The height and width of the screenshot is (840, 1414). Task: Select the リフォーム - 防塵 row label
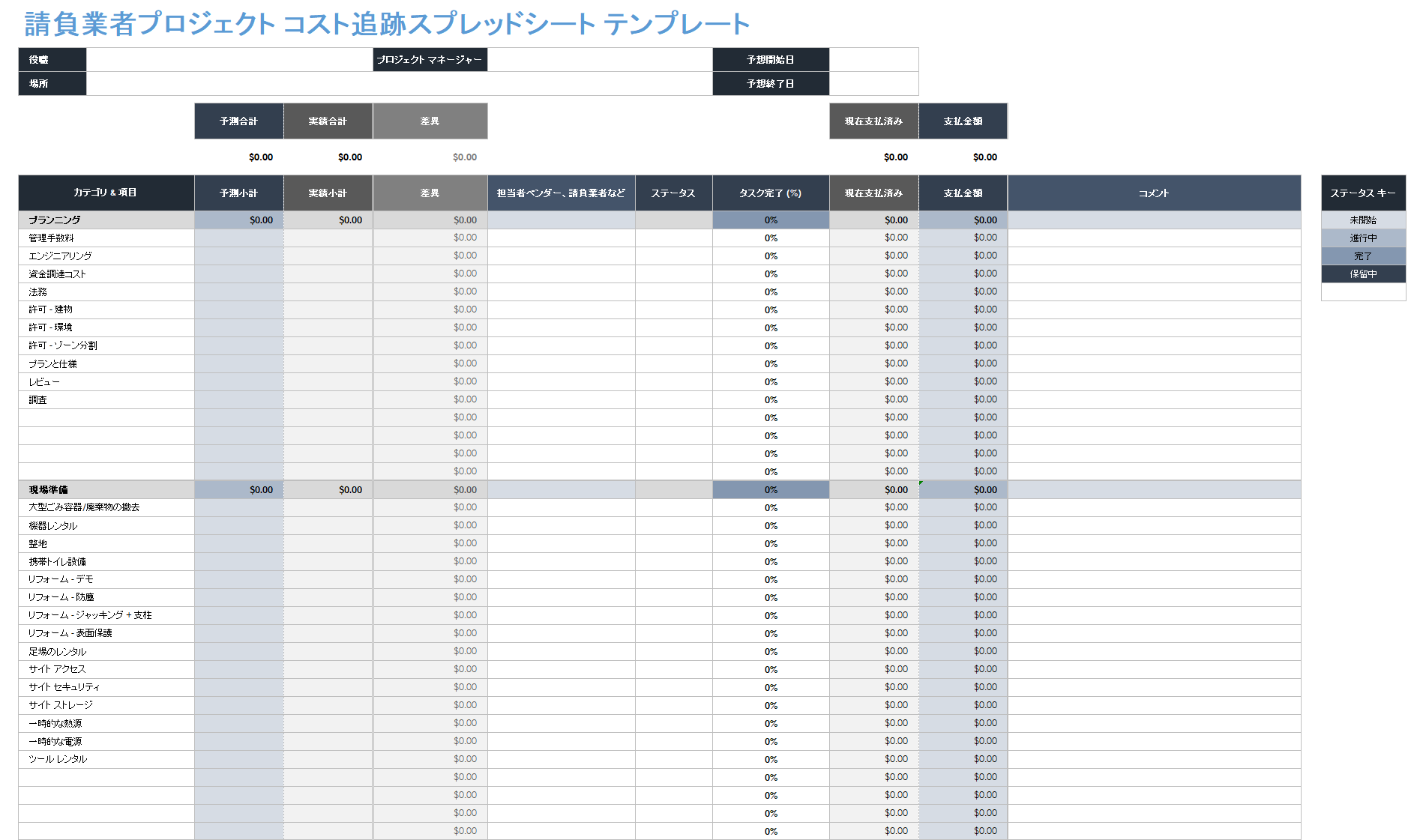coord(61,597)
